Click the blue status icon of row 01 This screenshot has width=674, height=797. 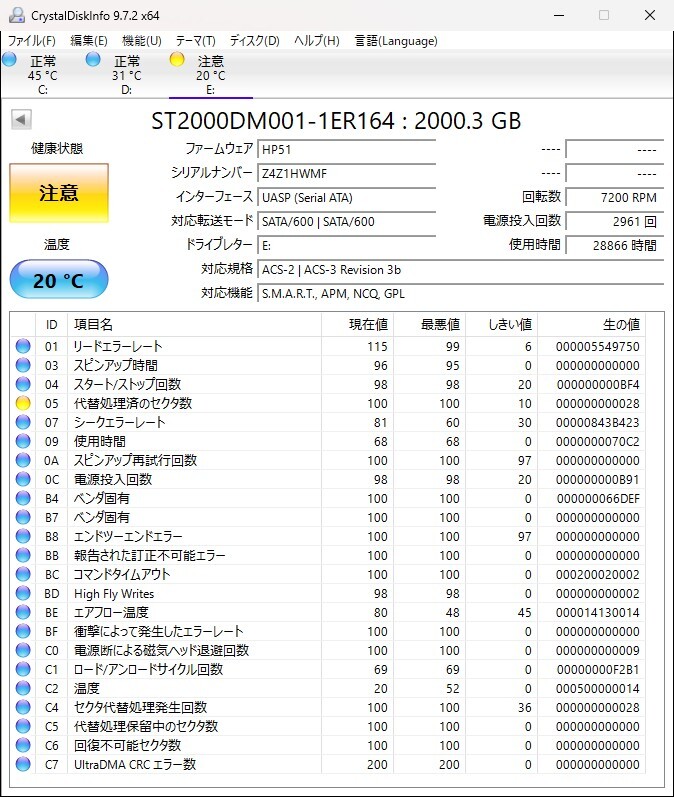click(x=23, y=346)
